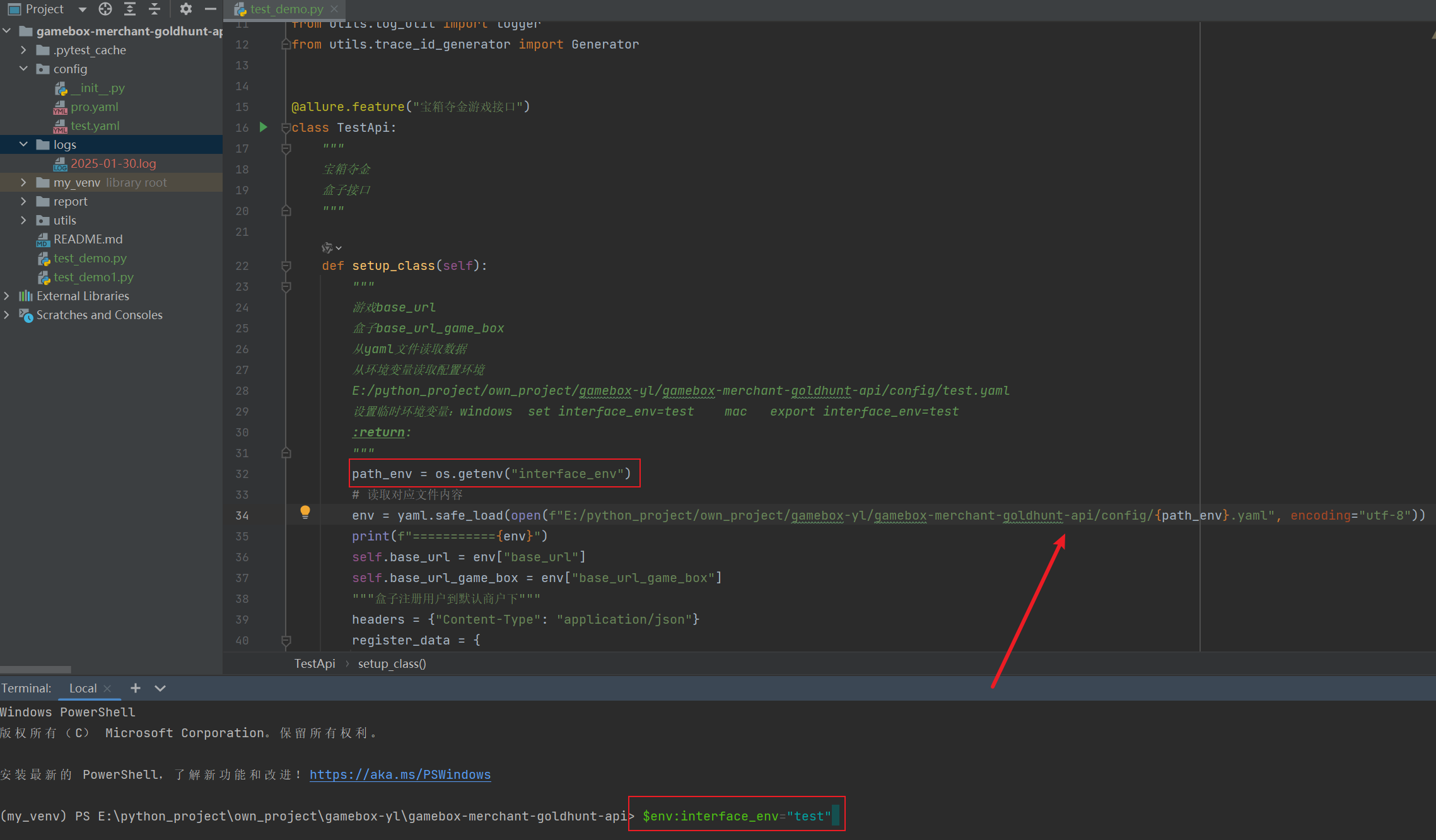Collapse the config folder
The height and width of the screenshot is (840, 1436).
[23, 69]
